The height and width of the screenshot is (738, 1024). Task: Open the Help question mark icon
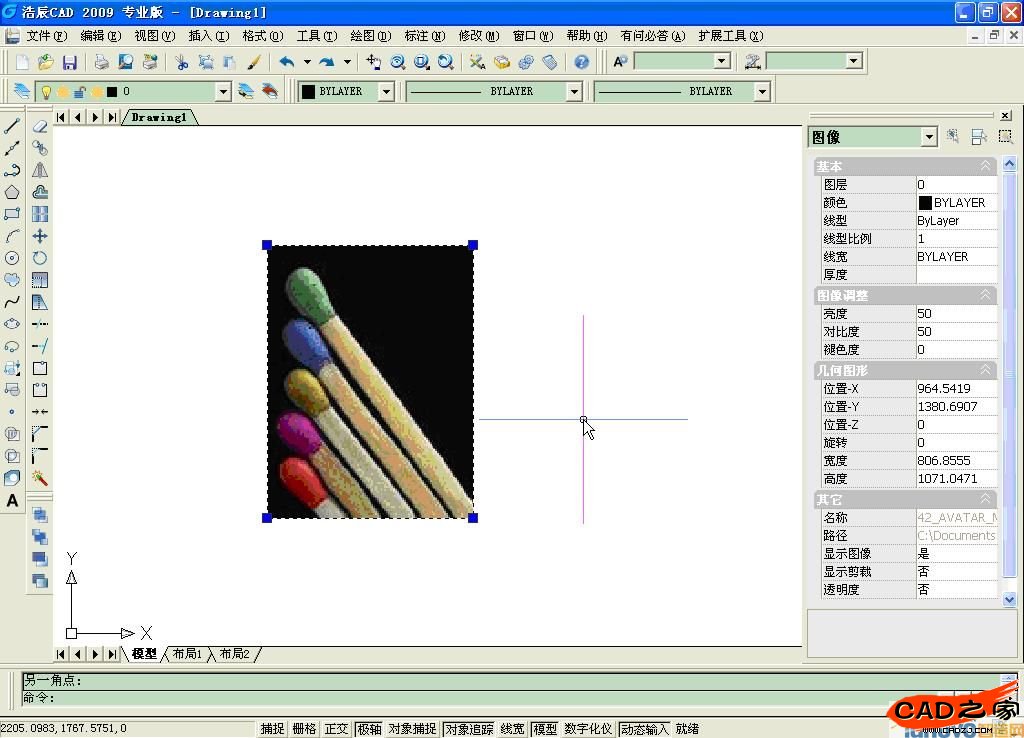click(x=582, y=62)
